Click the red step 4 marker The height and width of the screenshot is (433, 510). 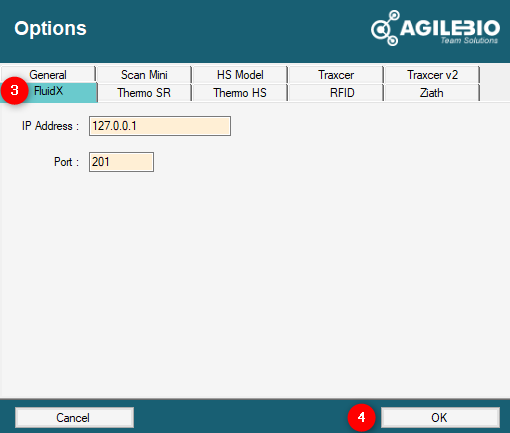[x=361, y=417]
